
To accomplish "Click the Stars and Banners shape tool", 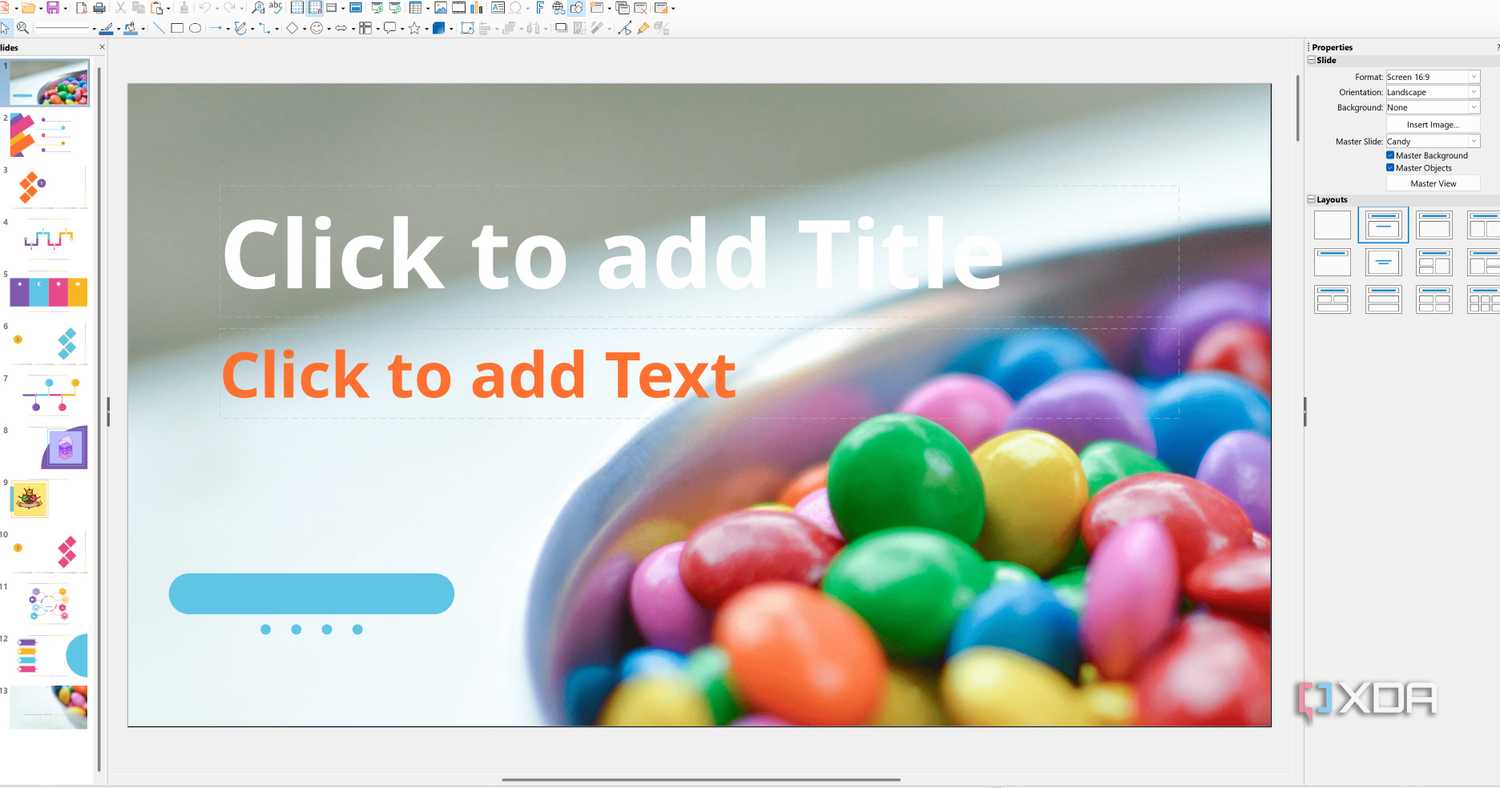I will point(414,28).
